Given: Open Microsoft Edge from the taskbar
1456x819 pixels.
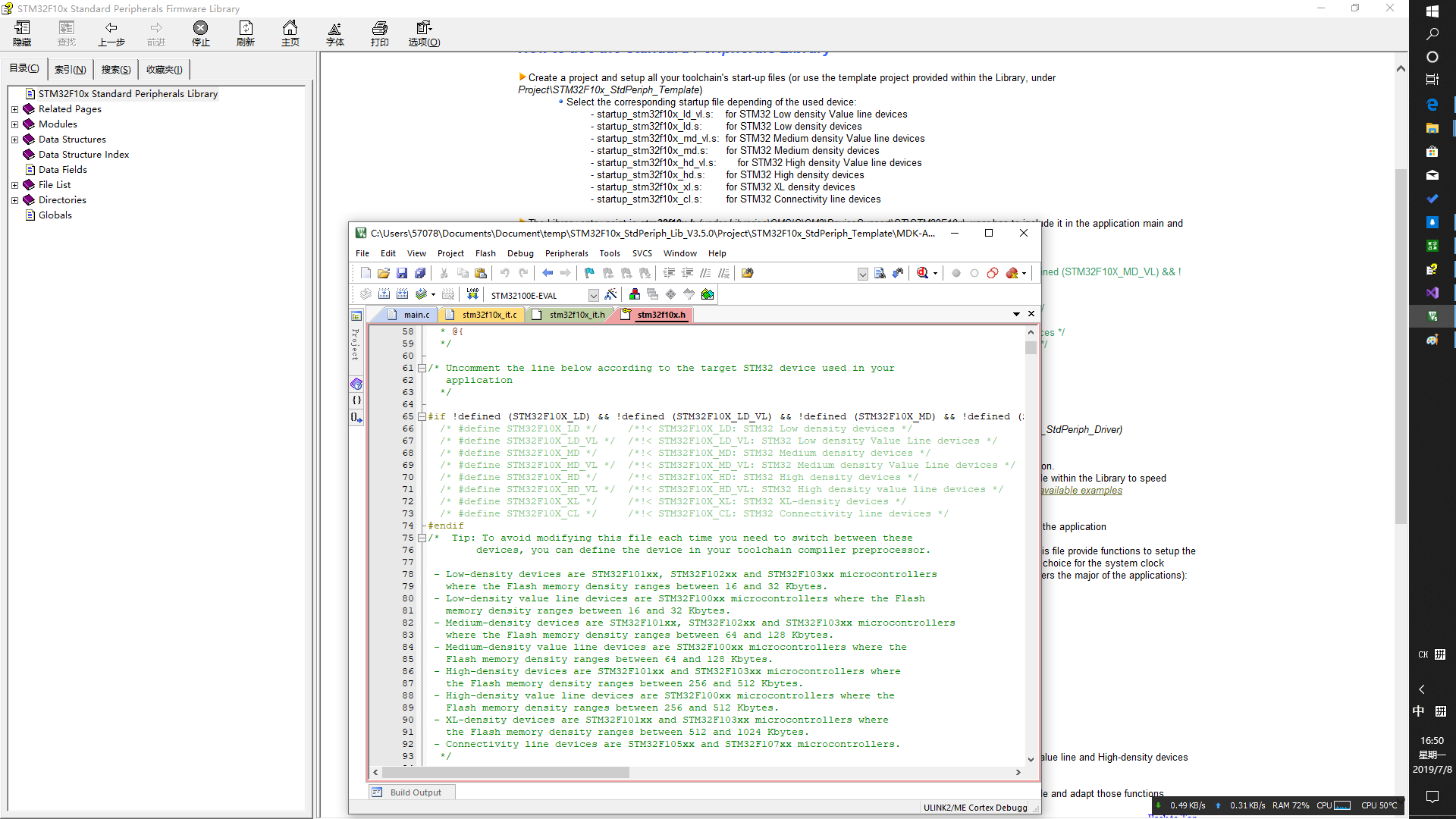Looking at the screenshot, I should coord(1432,105).
